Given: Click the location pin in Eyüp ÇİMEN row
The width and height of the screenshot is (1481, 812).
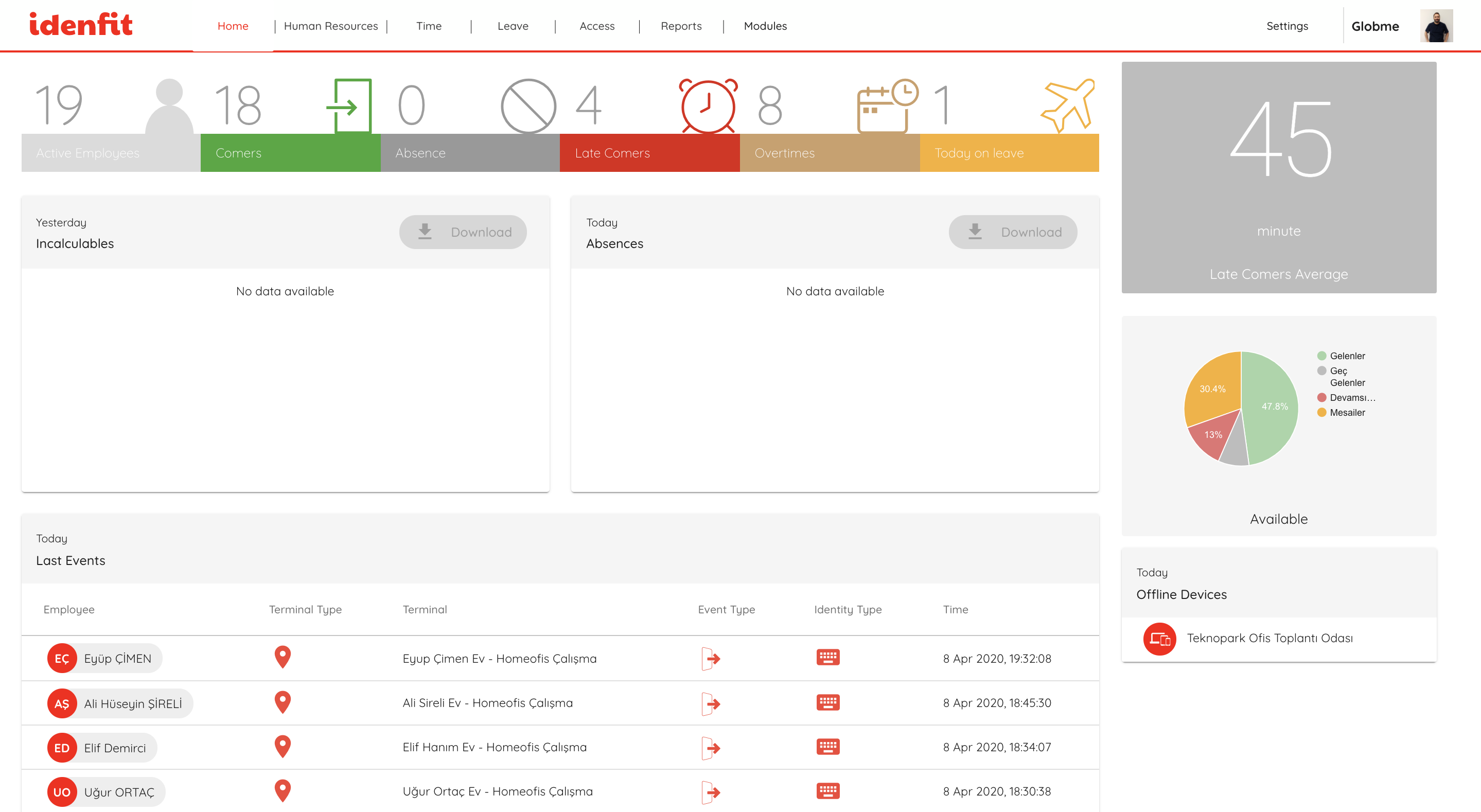Looking at the screenshot, I should coord(283,657).
